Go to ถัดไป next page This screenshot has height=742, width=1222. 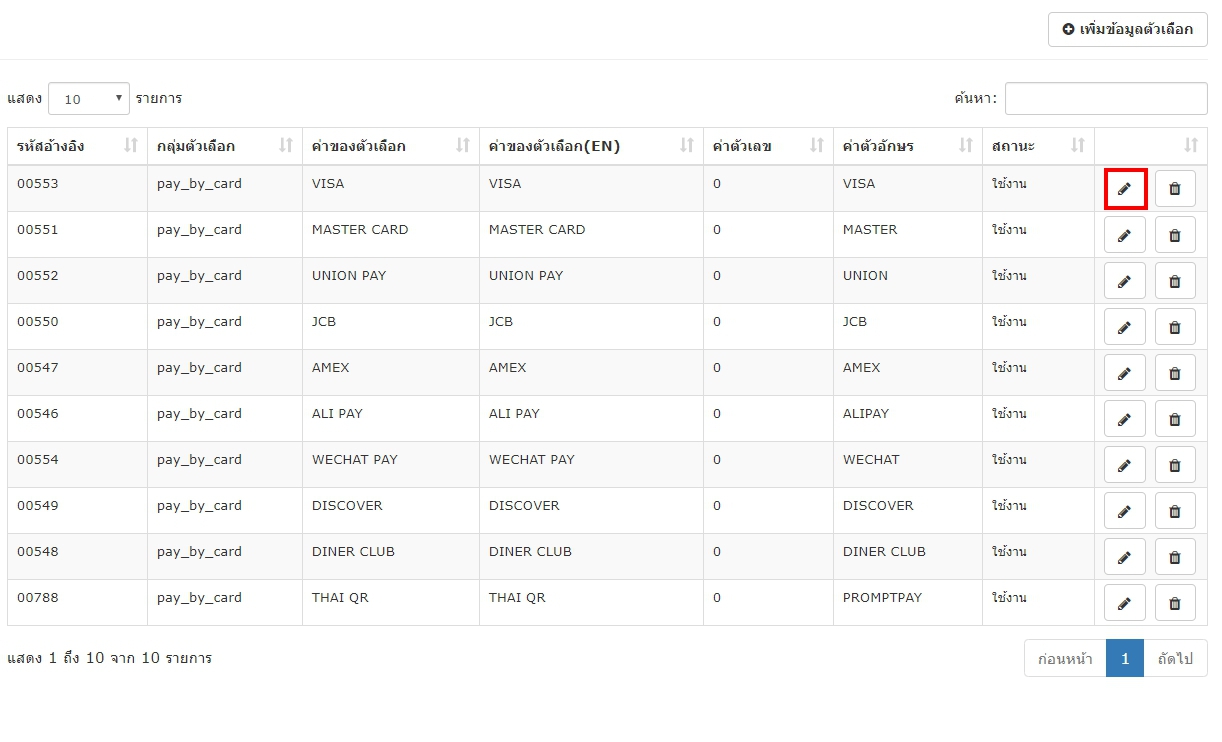tap(1176, 658)
